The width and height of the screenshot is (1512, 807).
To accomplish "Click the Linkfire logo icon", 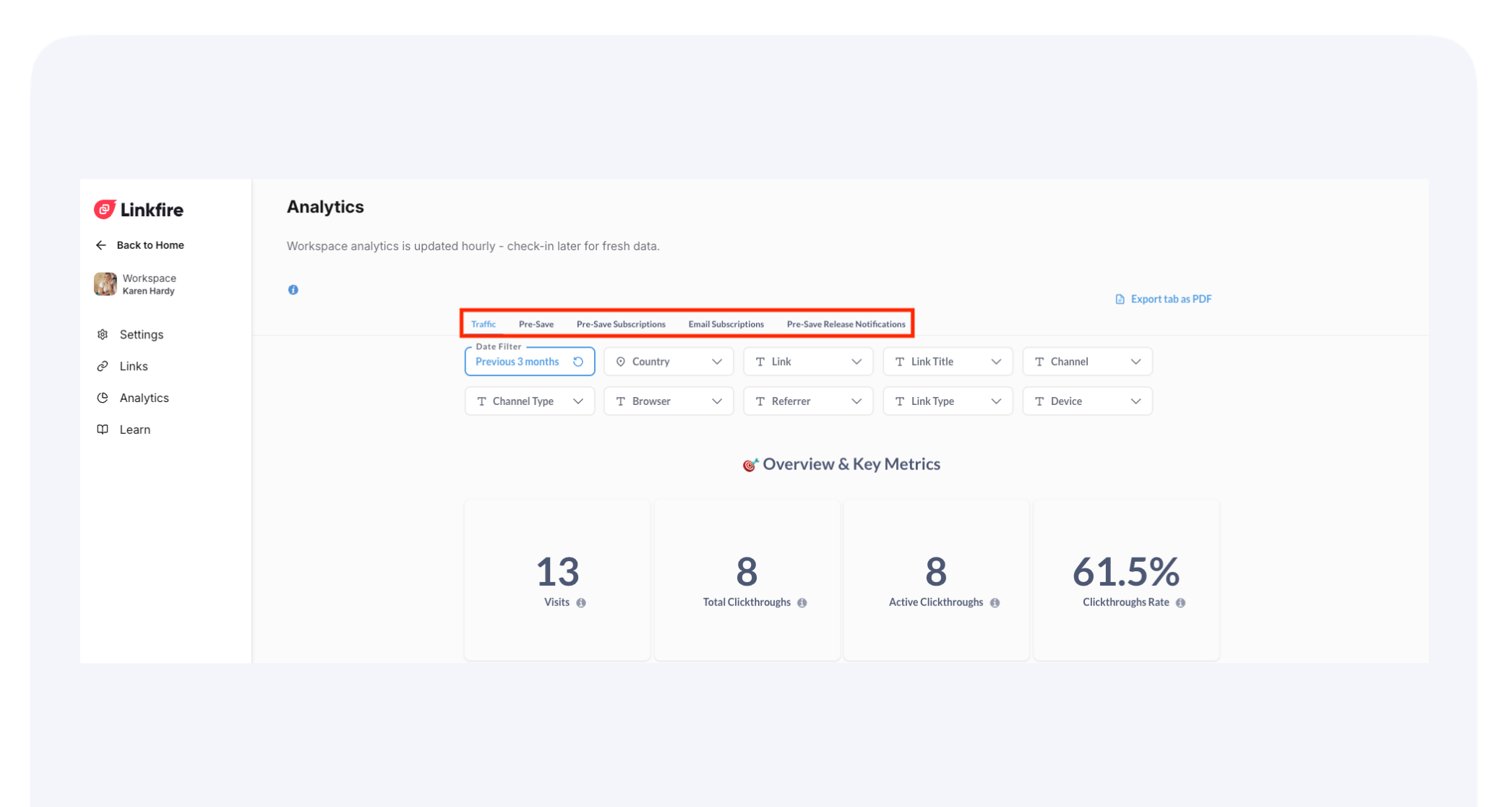I will pyautogui.click(x=105, y=209).
